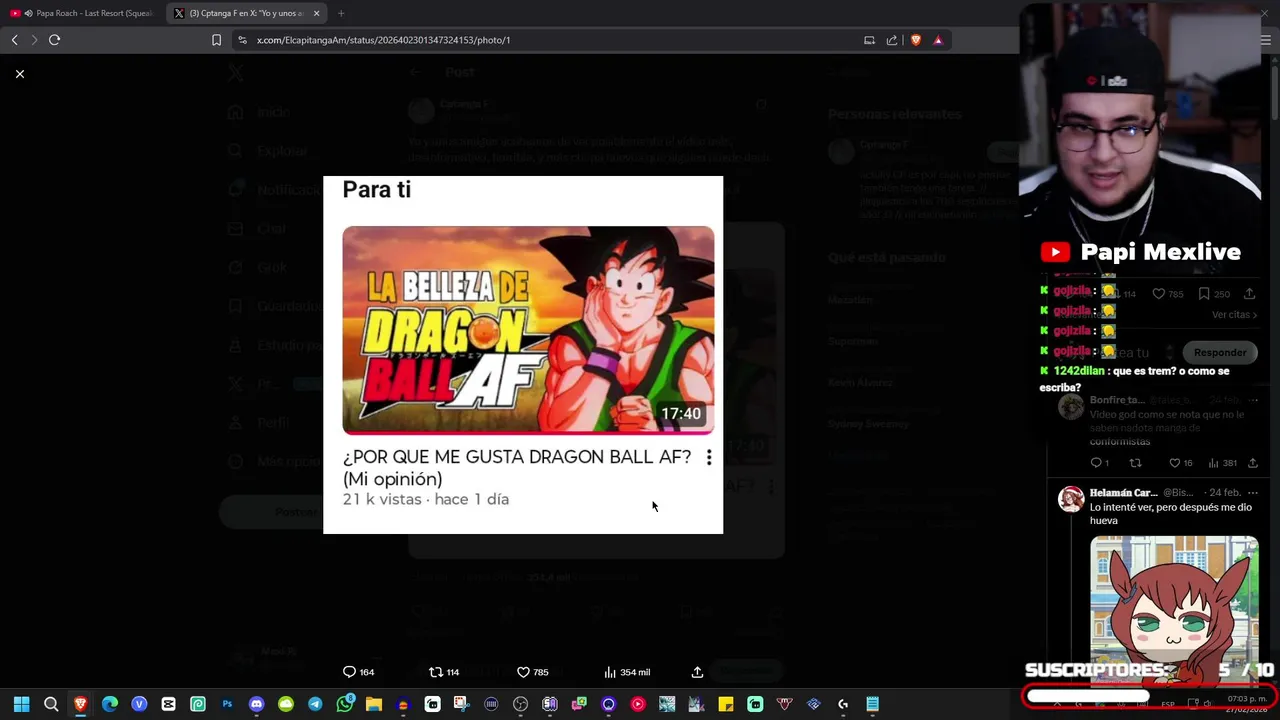
Task: Open Discord from taskbar
Action: 256,704
